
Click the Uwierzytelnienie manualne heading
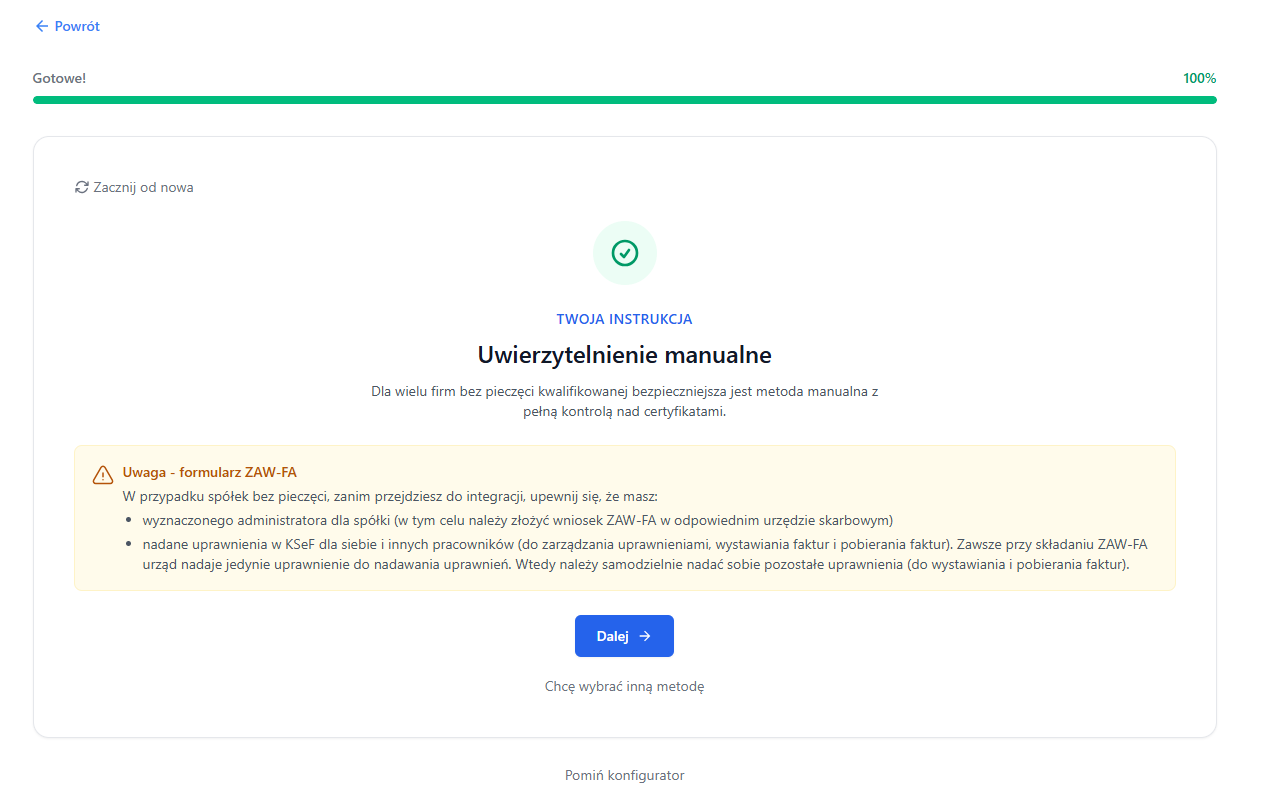625,355
